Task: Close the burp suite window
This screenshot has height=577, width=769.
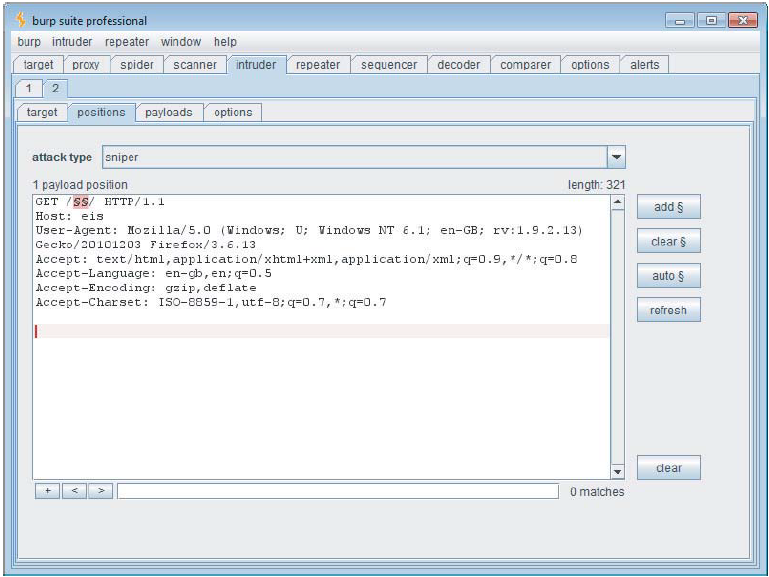Action: [743, 21]
